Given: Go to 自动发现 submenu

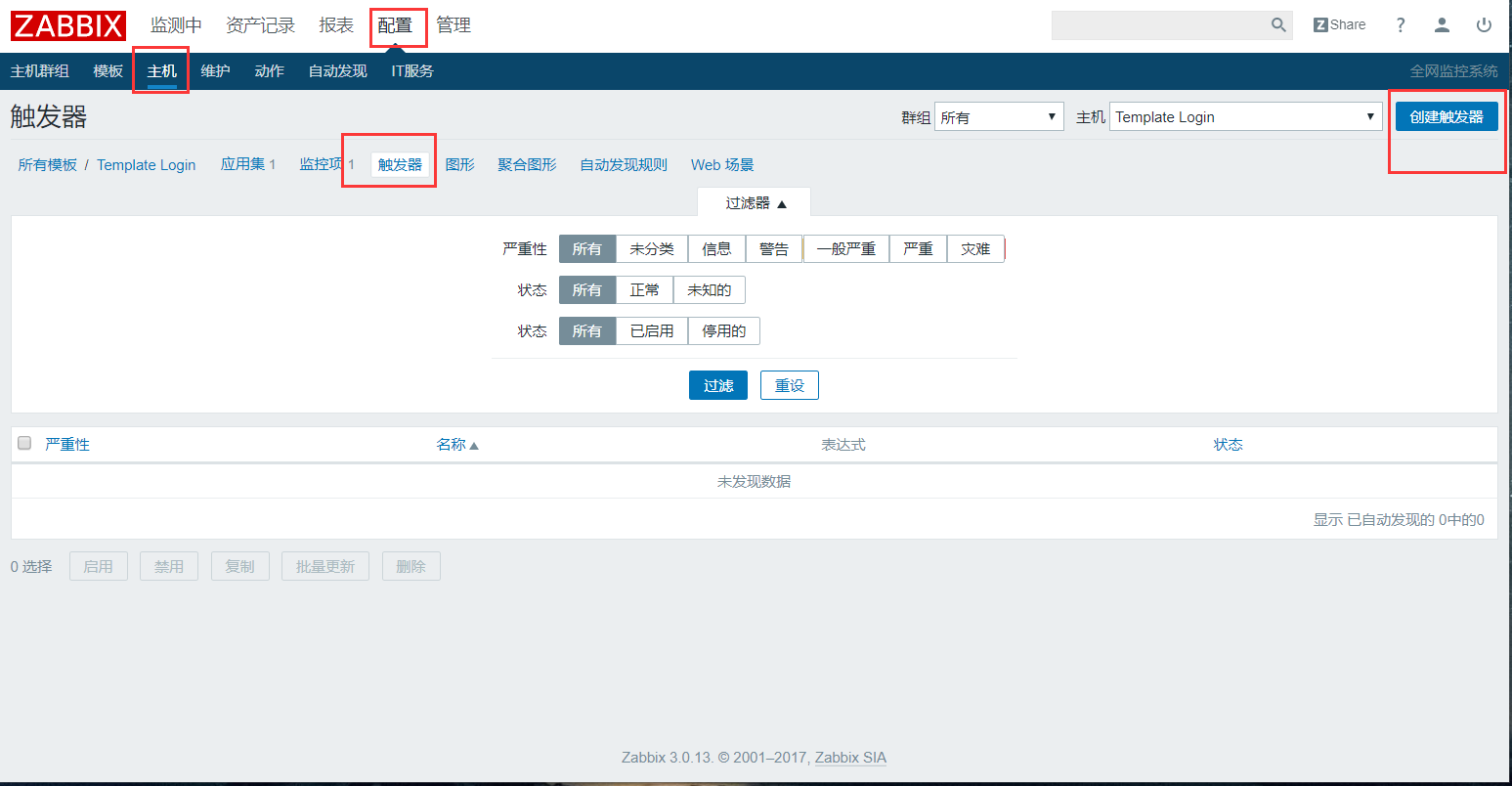Looking at the screenshot, I should point(338,71).
